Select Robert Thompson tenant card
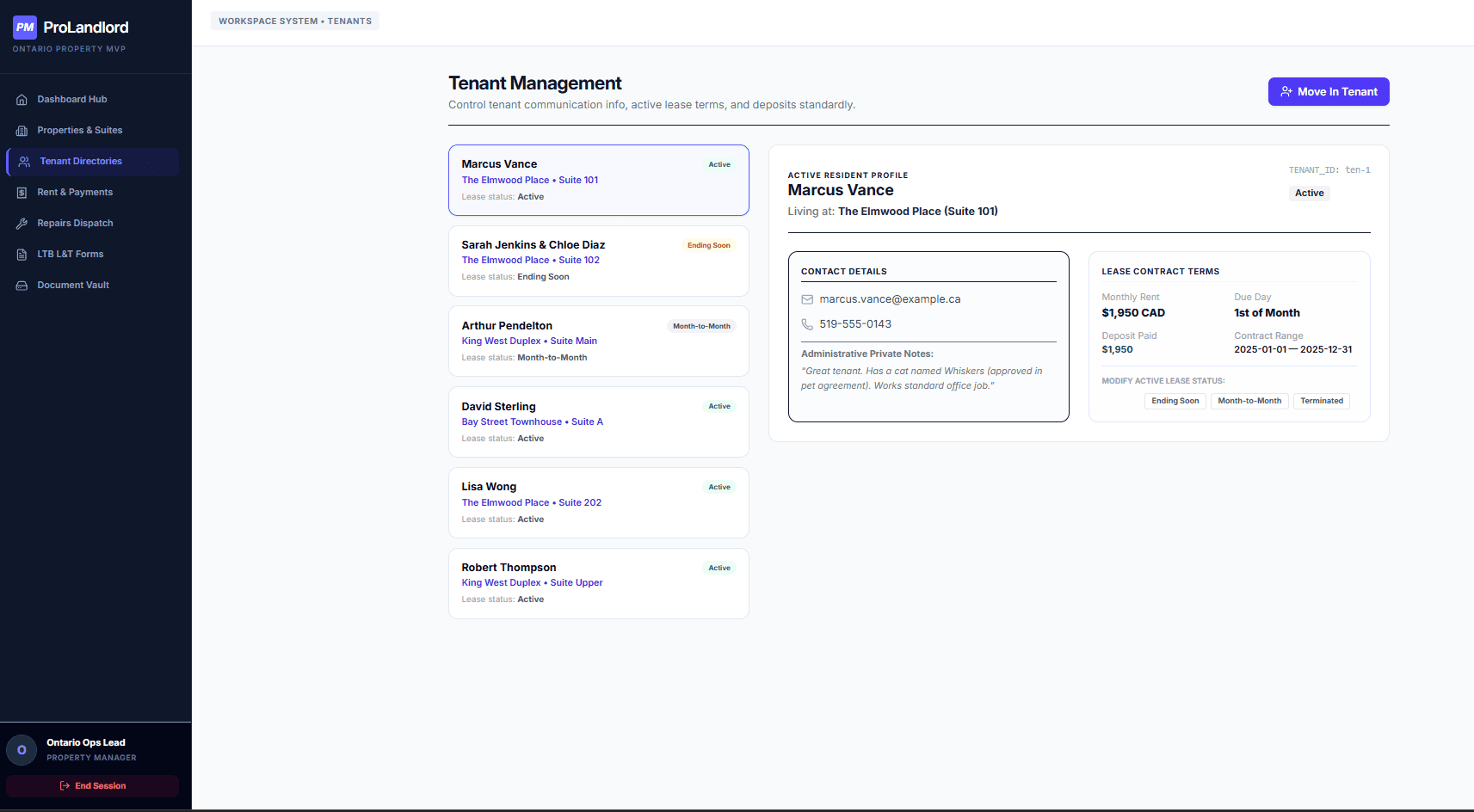The width and height of the screenshot is (1474, 812). (599, 583)
